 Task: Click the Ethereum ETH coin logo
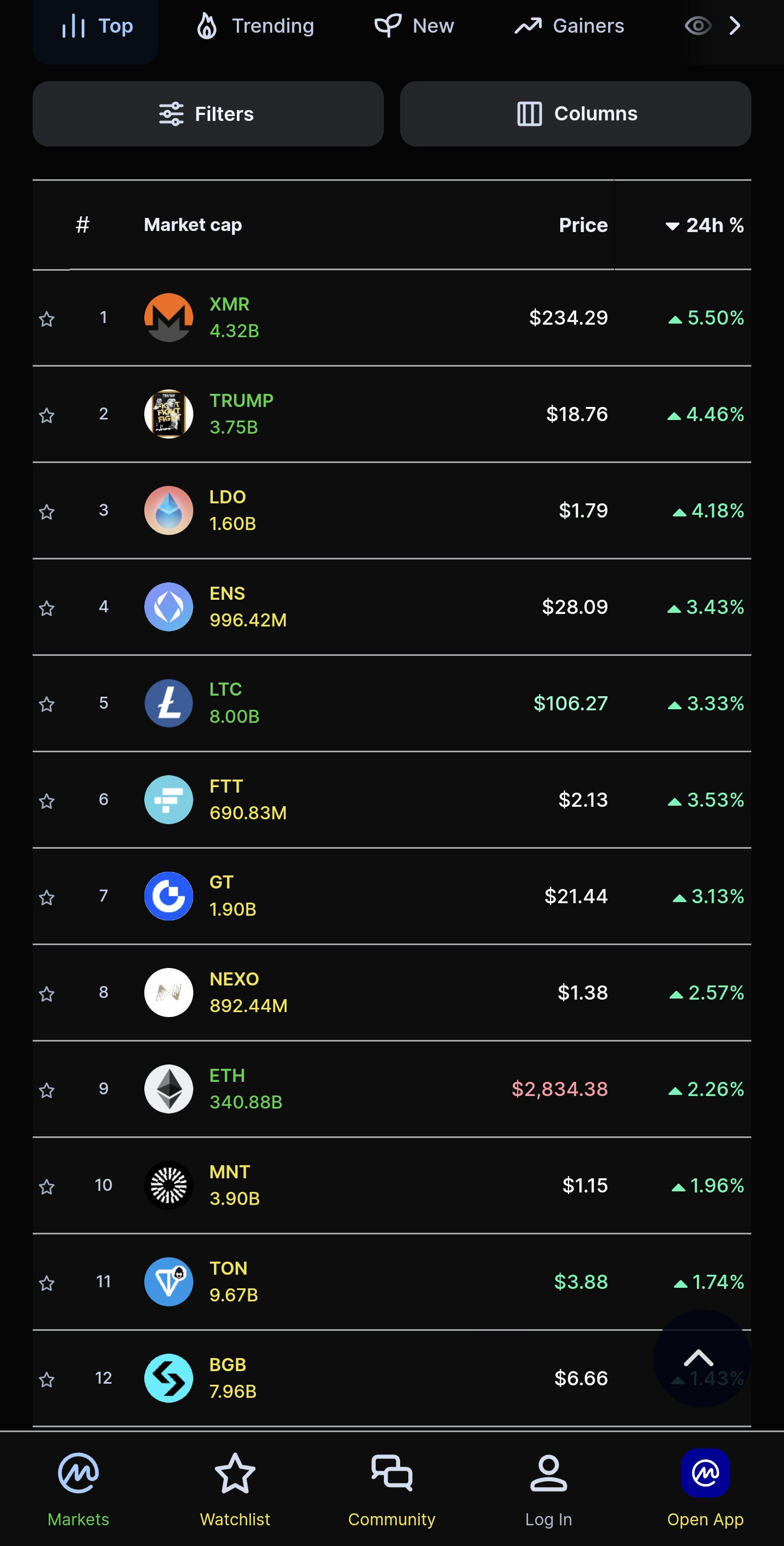click(169, 1088)
